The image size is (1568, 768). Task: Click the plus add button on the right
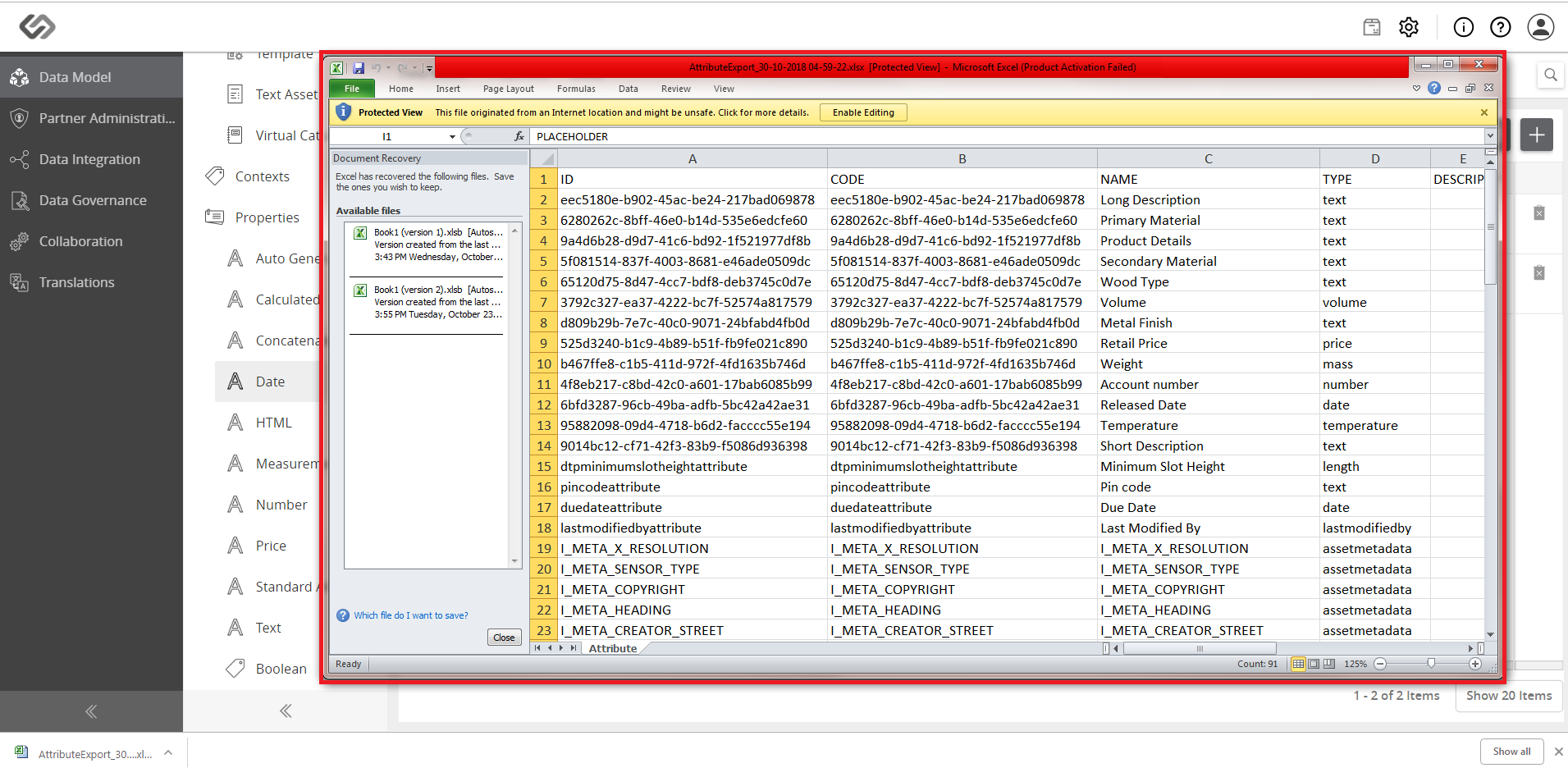1537,135
